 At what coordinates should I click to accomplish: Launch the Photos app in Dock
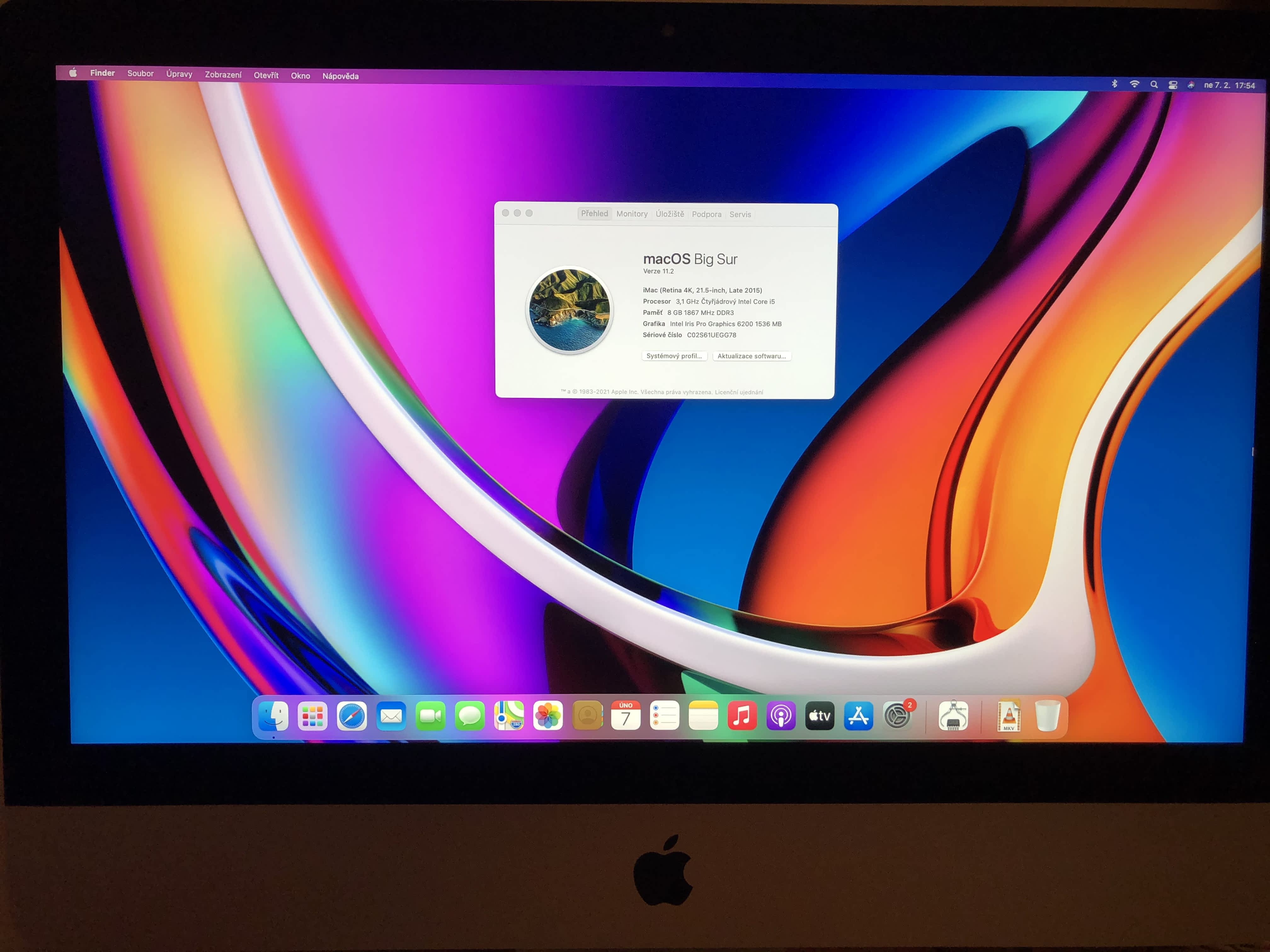pos(548,716)
